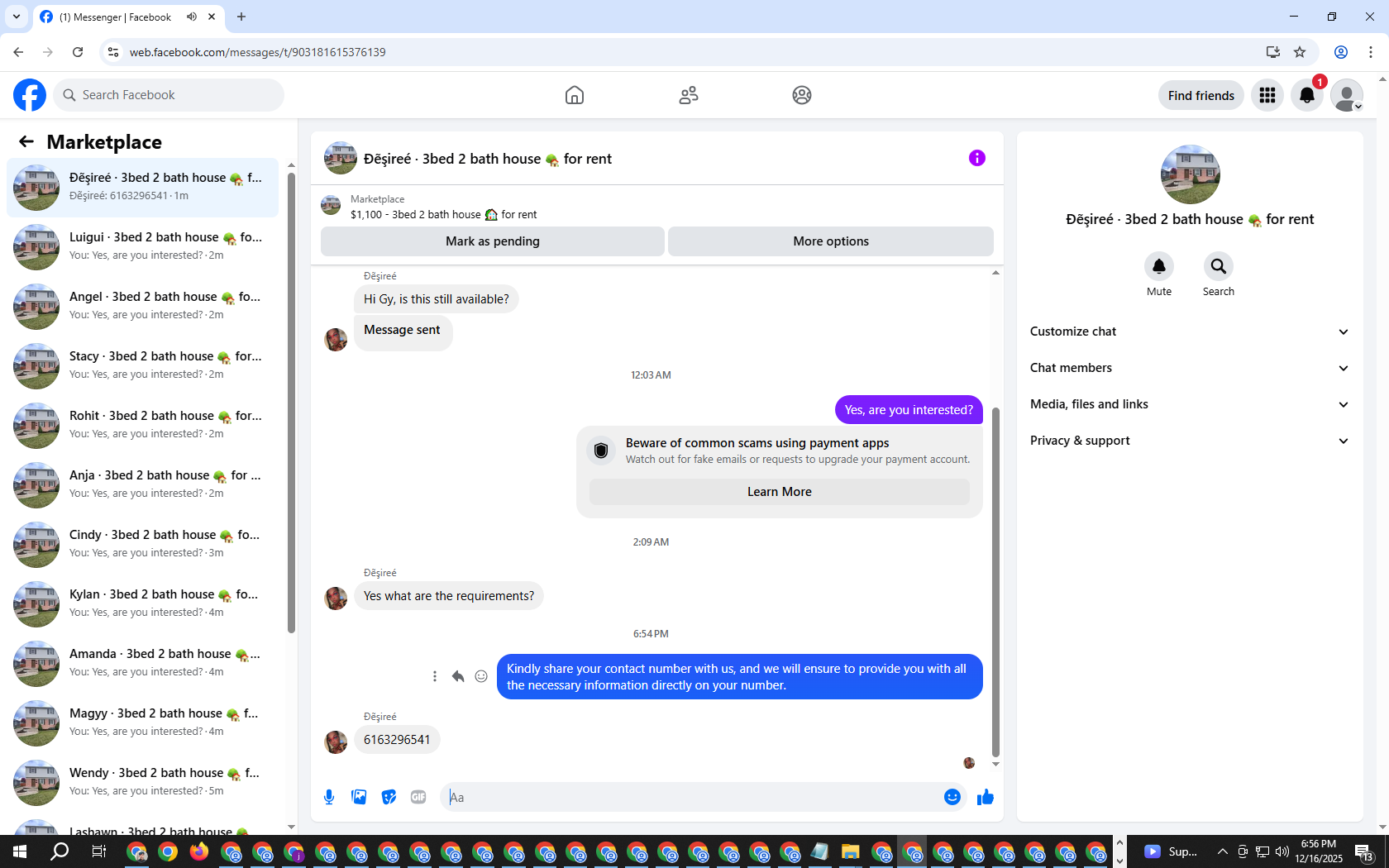1389x868 pixels.
Task: Expand the Customize chat section
Action: [1190, 331]
